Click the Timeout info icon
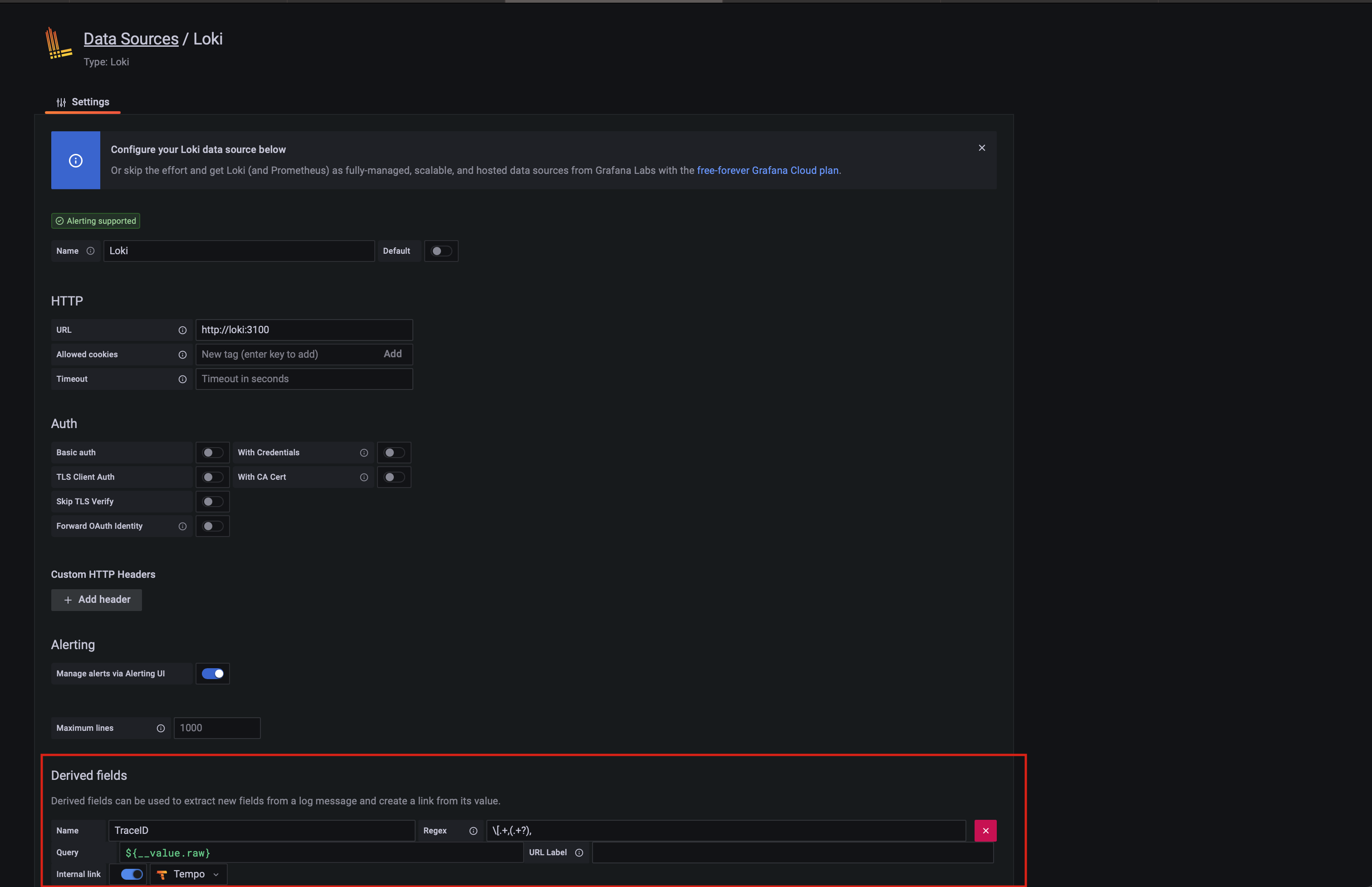Screen dimensions: 1372x887 click(x=182, y=379)
